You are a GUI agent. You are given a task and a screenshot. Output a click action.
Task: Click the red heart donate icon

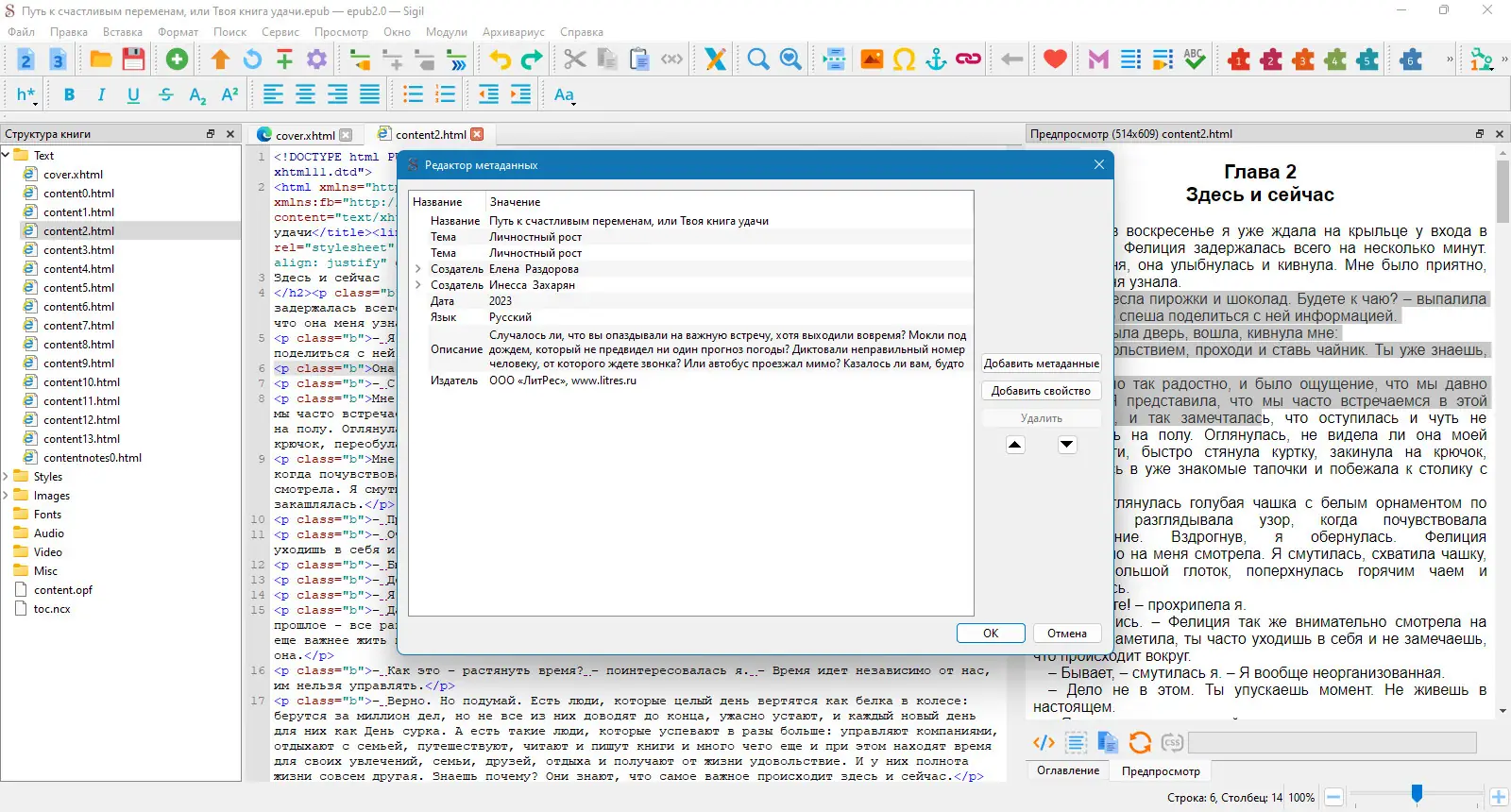(x=1055, y=59)
